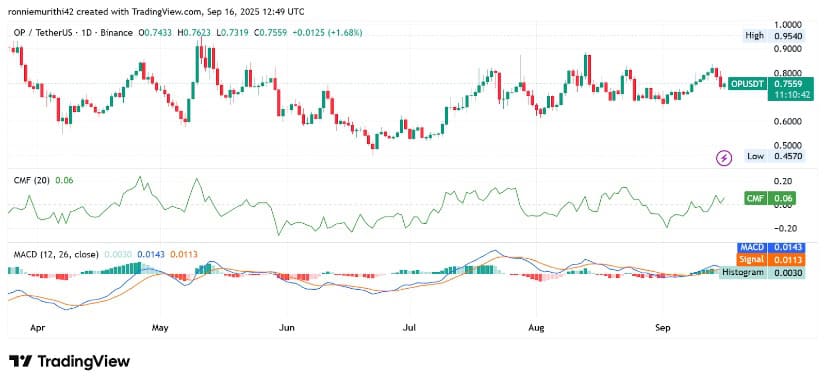Click the CMF legend value 0.06
This screenshot has height=384, width=825.
tap(64, 180)
